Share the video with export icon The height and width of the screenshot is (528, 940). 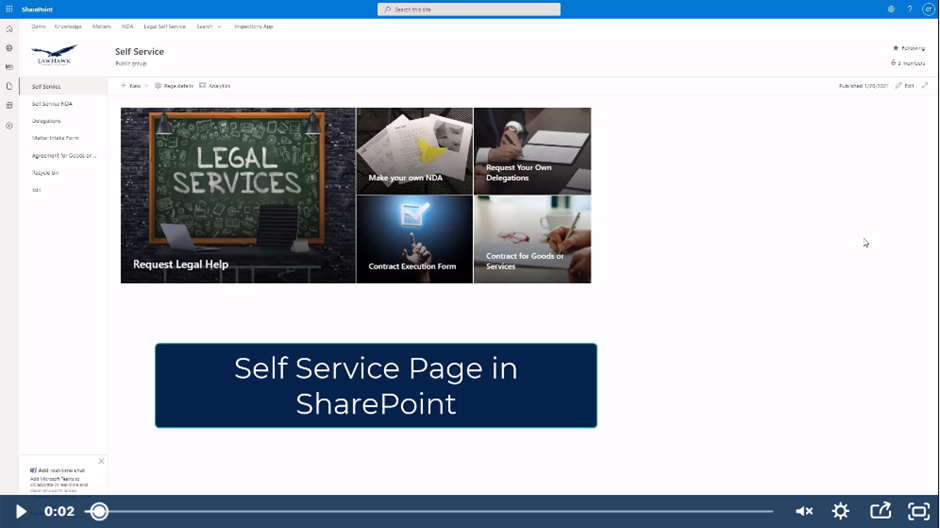pos(880,511)
